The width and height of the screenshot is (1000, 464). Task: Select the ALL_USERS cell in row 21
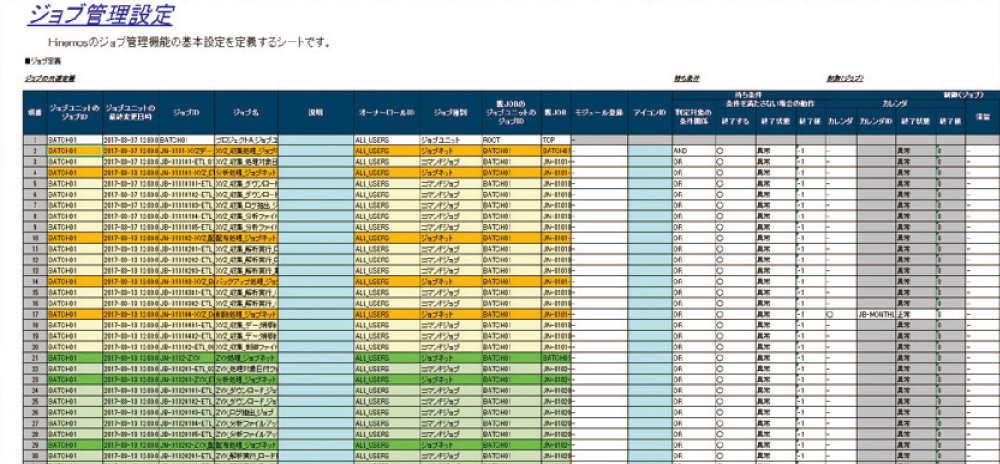385,358
